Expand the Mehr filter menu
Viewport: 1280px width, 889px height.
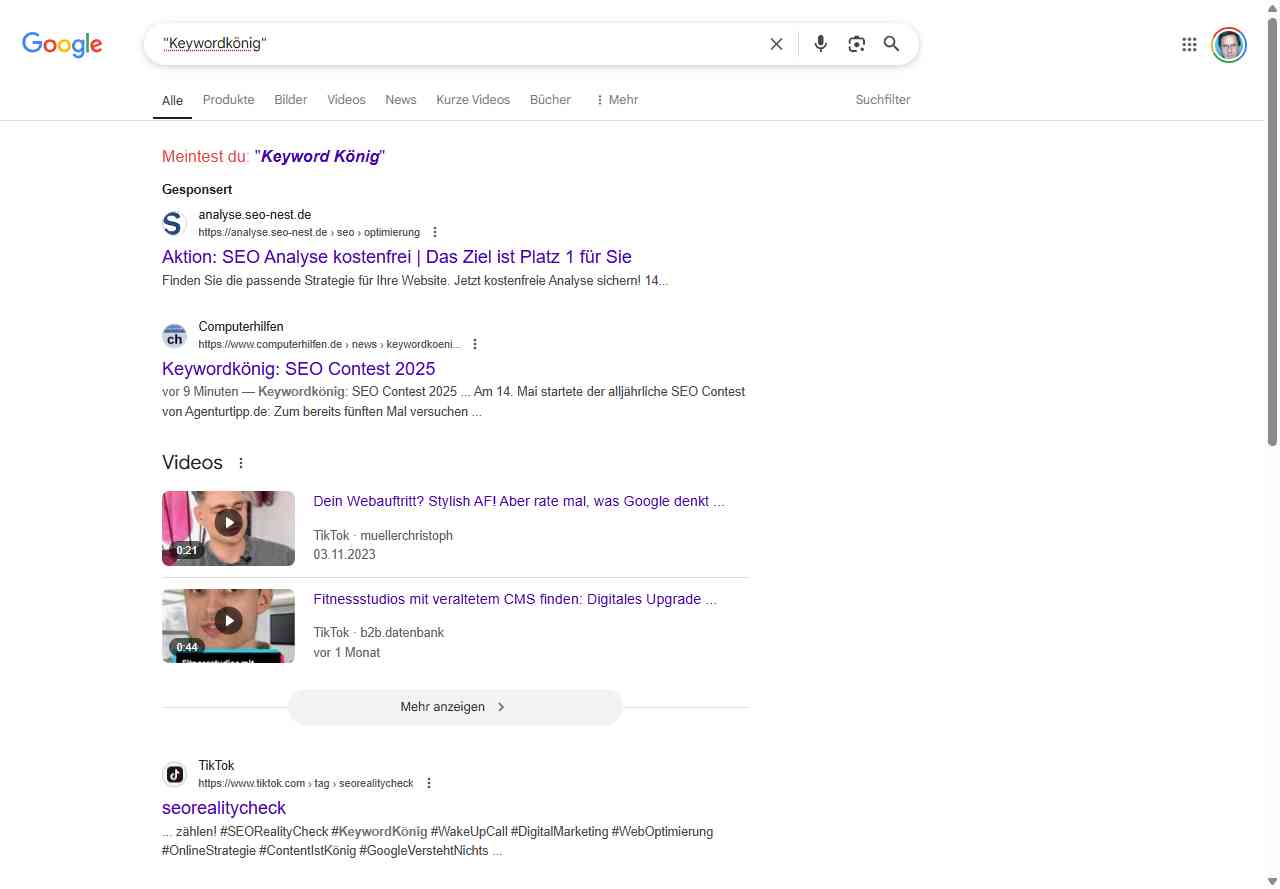click(617, 100)
